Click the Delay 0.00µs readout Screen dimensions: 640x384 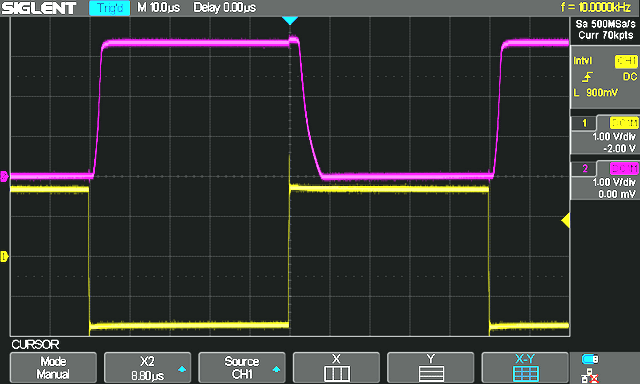point(224,8)
